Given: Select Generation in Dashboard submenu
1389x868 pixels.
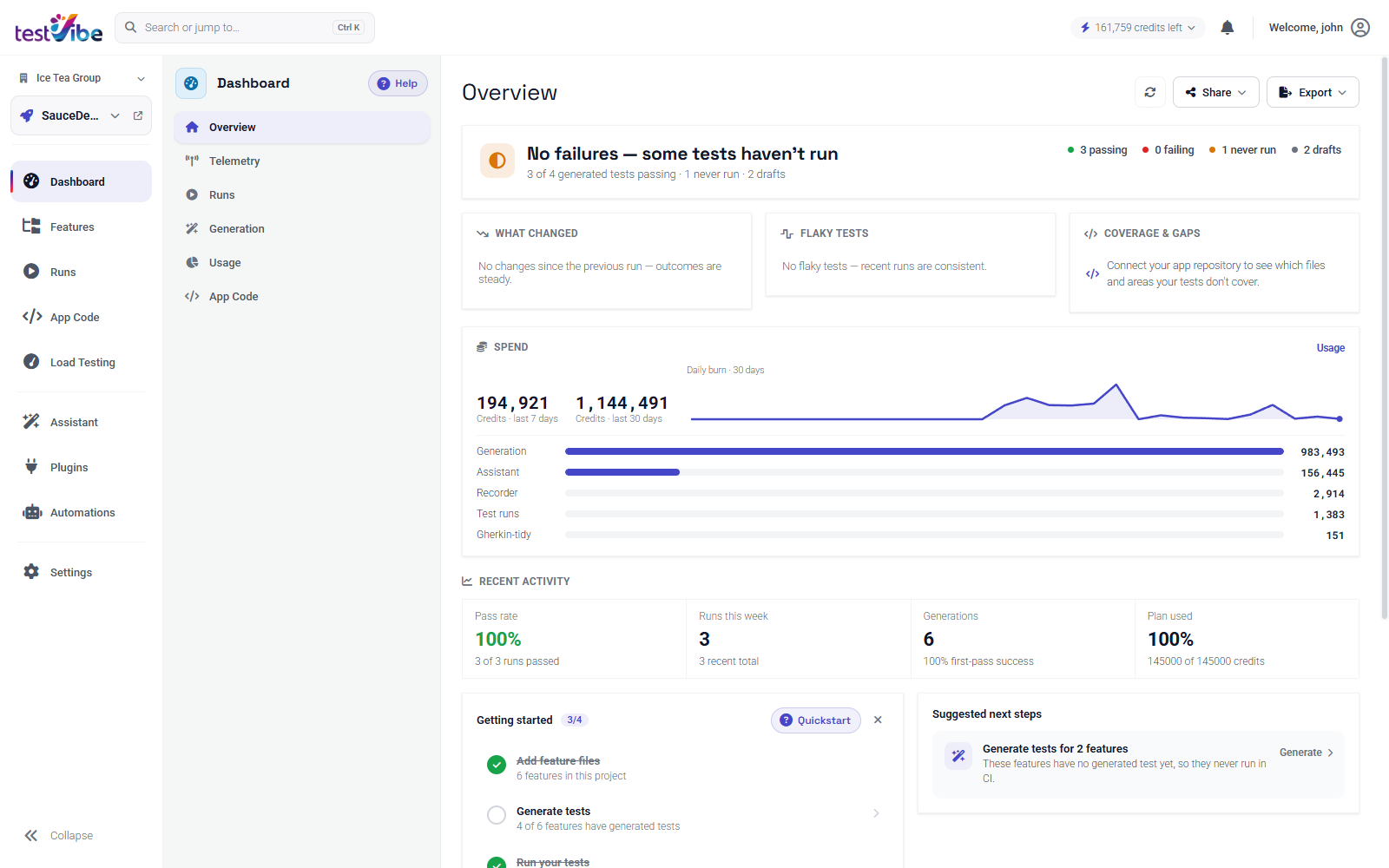Looking at the screenshot, I should click(x=302, y=228).
